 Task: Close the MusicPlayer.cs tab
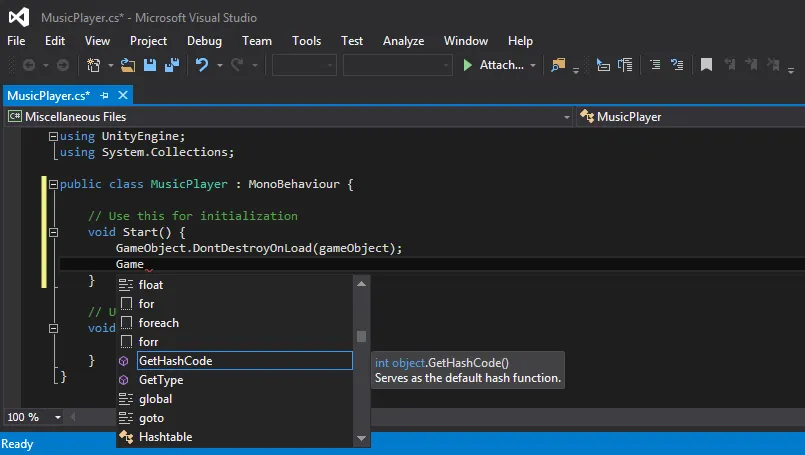(x=123, y=95)
